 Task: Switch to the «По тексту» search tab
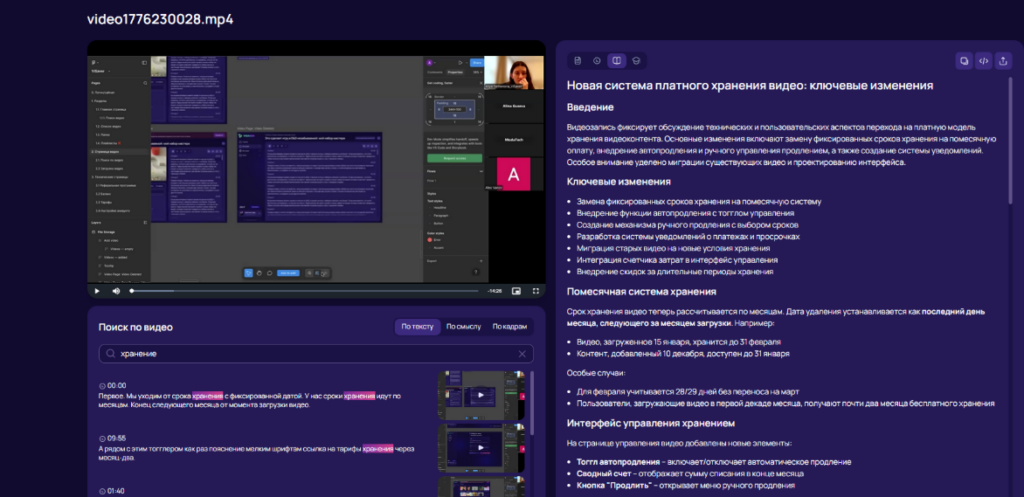[x=417, y=327]
